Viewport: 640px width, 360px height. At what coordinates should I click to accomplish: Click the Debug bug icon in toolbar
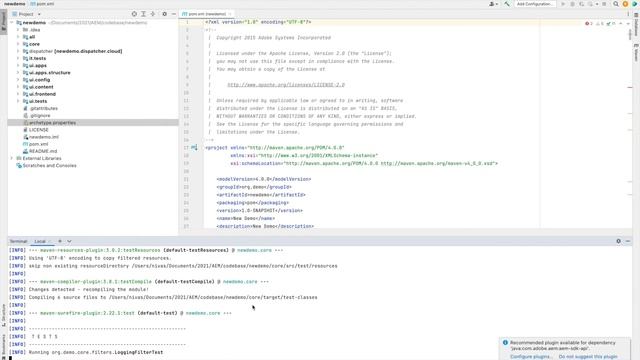[x=572, y=4]
